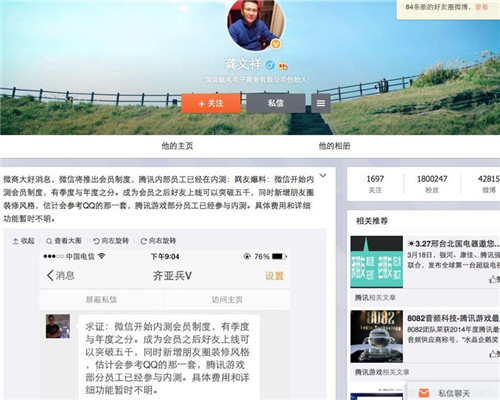Send a private message via 私信 button
The height and width of the screenshot is (400, 500).
276,103
